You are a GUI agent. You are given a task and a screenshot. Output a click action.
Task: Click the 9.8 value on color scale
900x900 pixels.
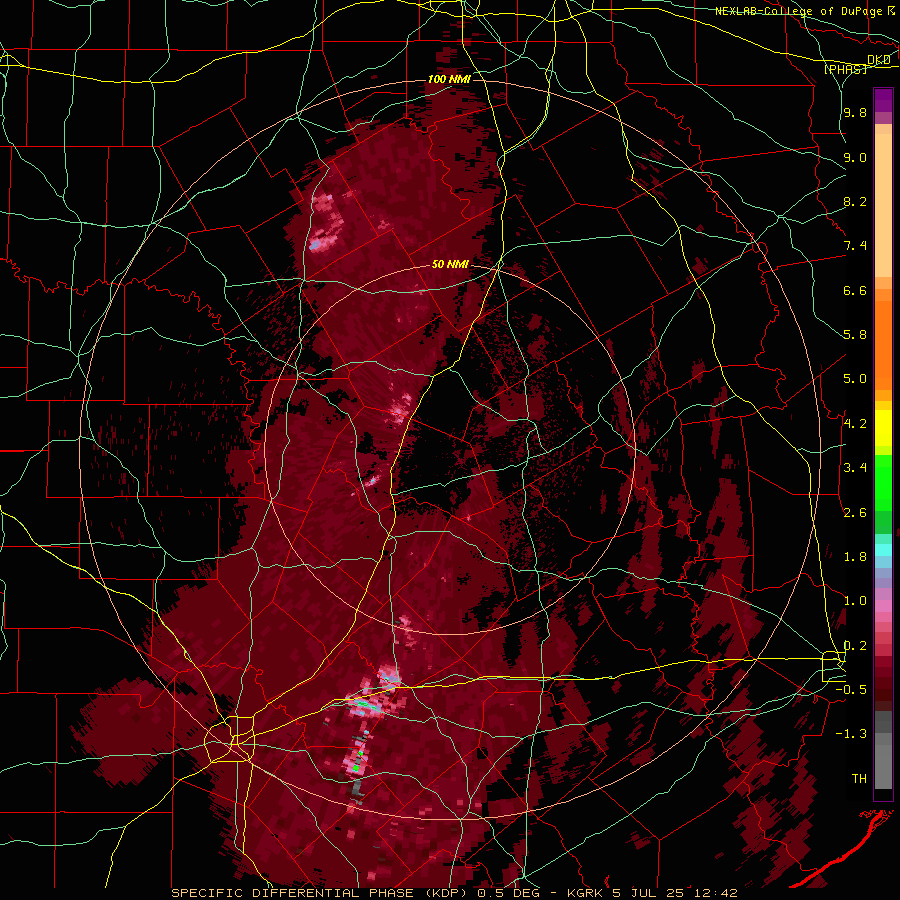855,113
